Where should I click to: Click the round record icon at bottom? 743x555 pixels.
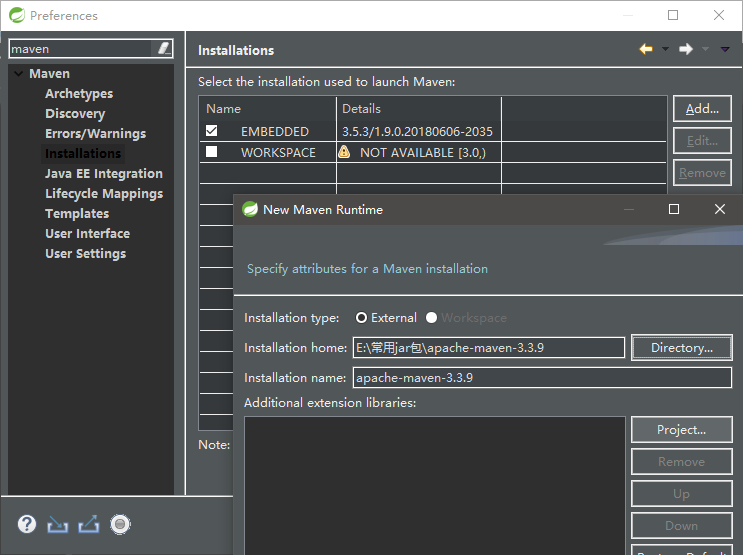[120, 524]
